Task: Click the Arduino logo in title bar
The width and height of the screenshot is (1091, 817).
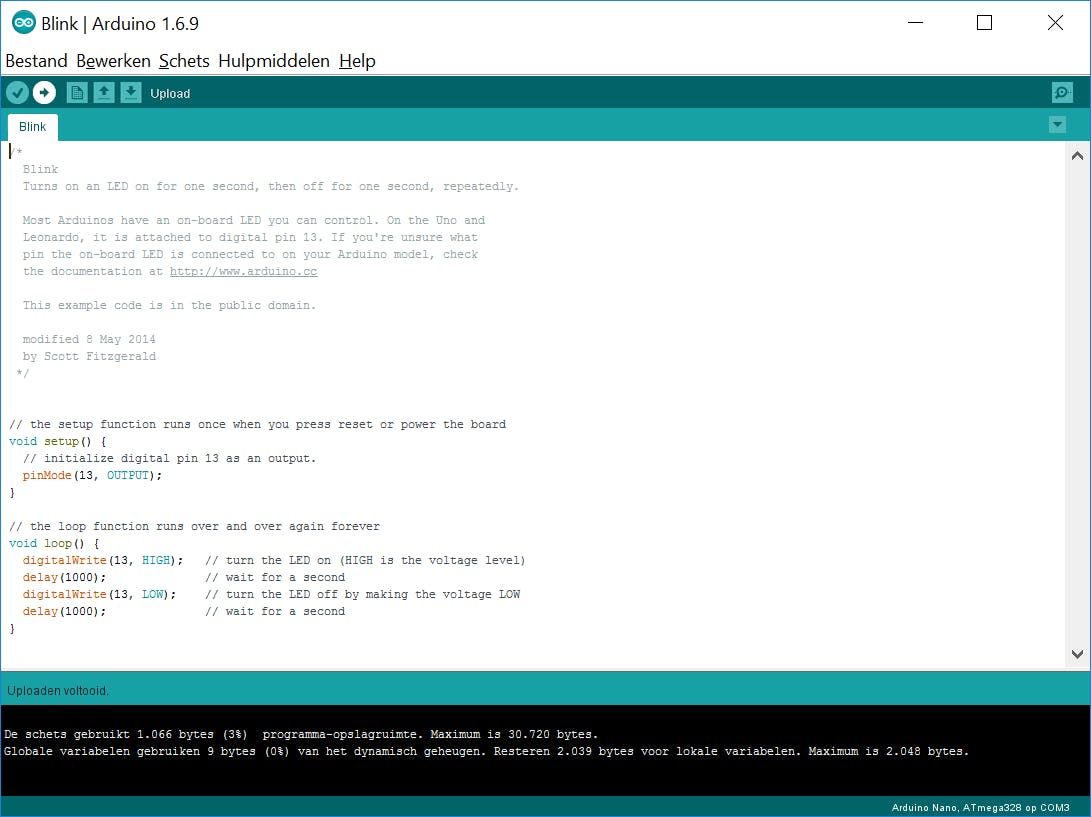Action: coord(24,23)
